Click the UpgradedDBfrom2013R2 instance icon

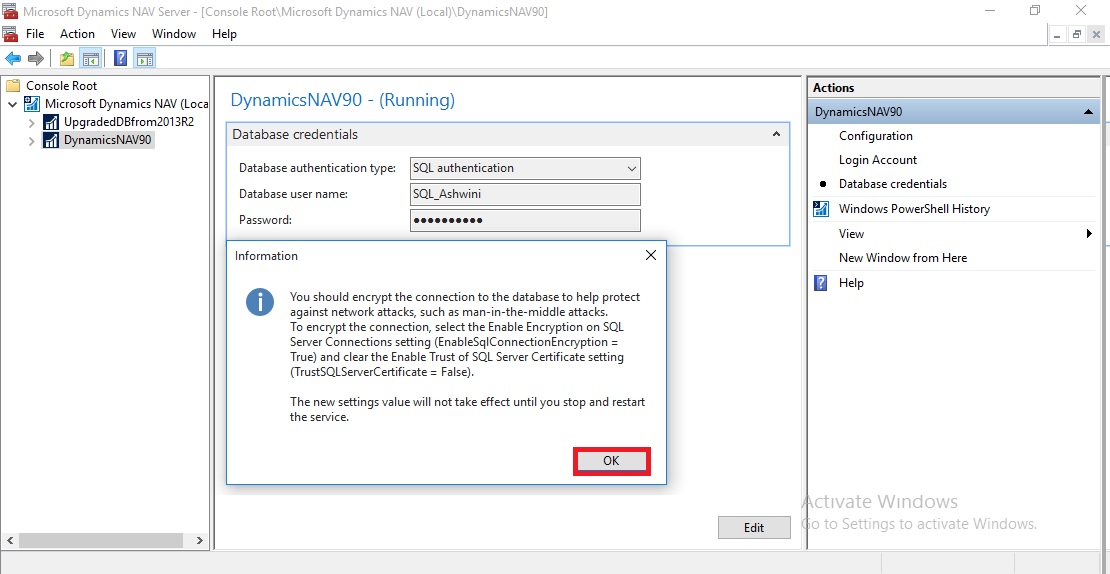coord(51,122)
